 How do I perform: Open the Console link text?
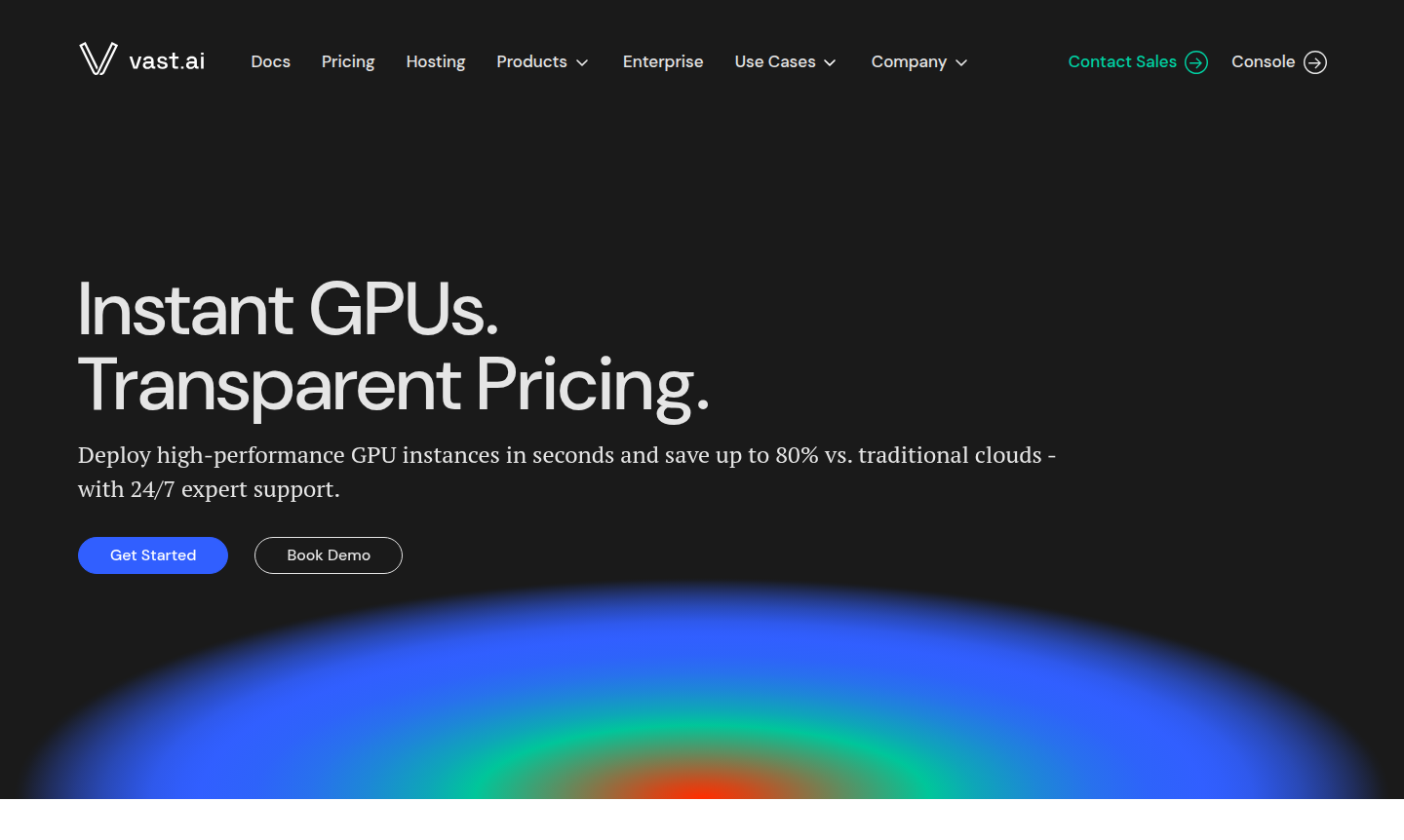pyautogui.click(x=1263, y=61)
